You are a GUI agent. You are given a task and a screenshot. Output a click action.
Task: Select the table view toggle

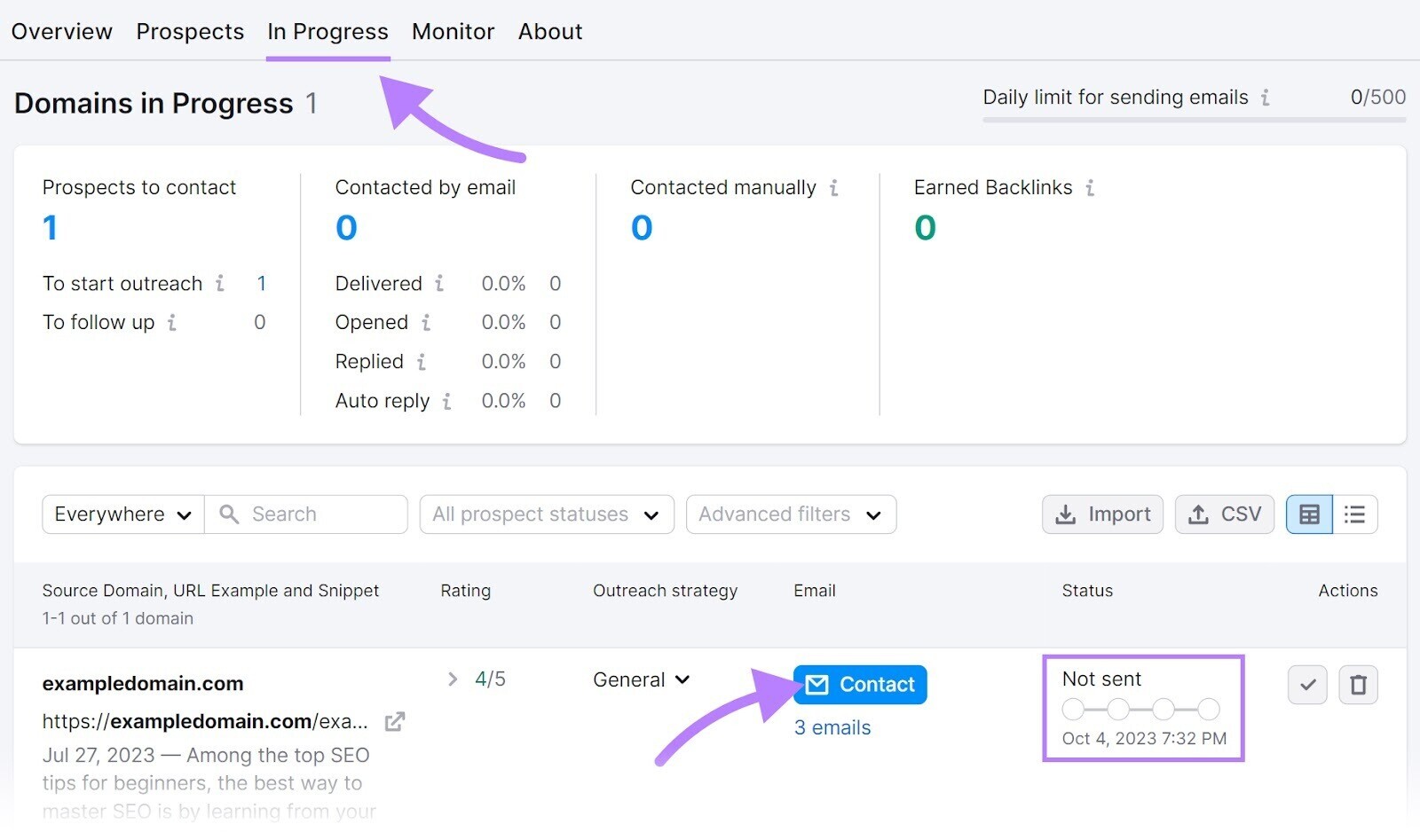tap(1308, 514)
